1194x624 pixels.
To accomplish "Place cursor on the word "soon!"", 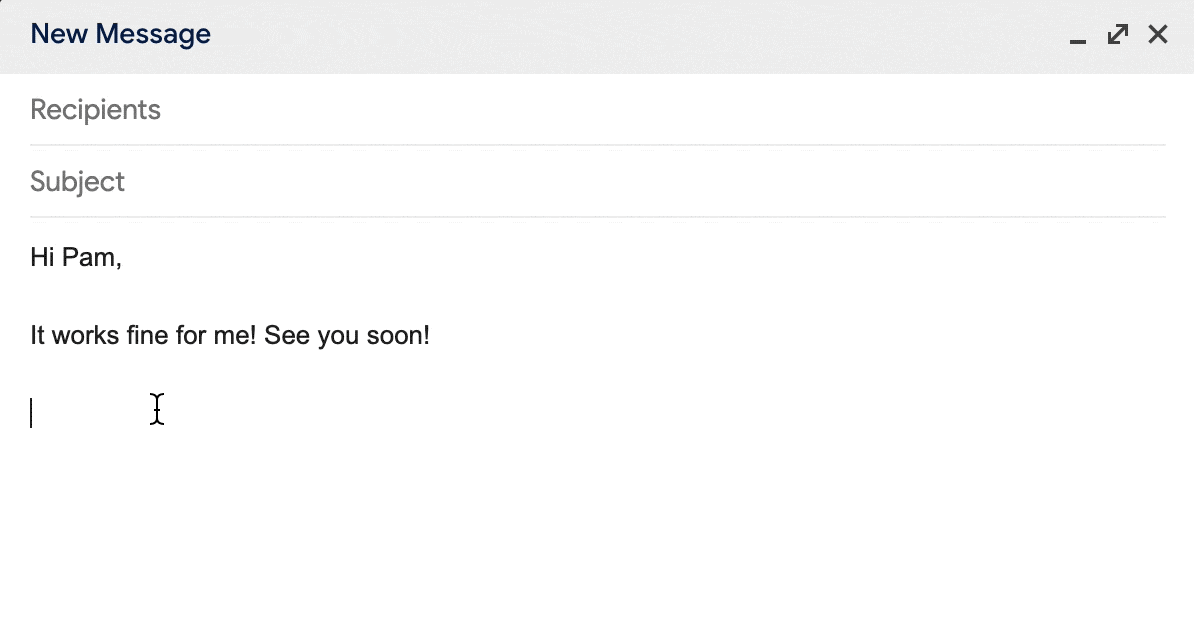I will click(398, 335).
